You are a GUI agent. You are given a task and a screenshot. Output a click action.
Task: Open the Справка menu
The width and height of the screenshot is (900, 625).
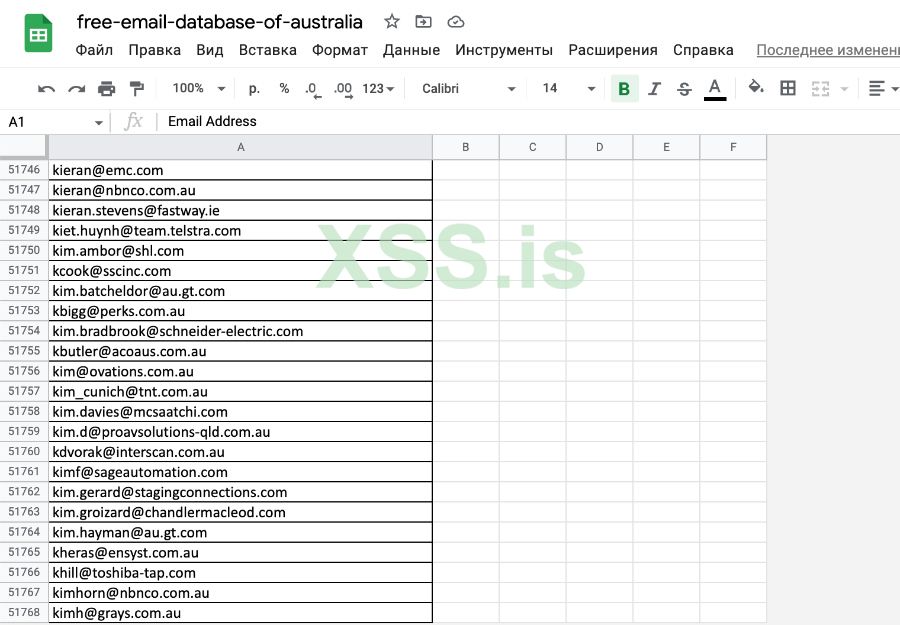[x=703, y=51]
